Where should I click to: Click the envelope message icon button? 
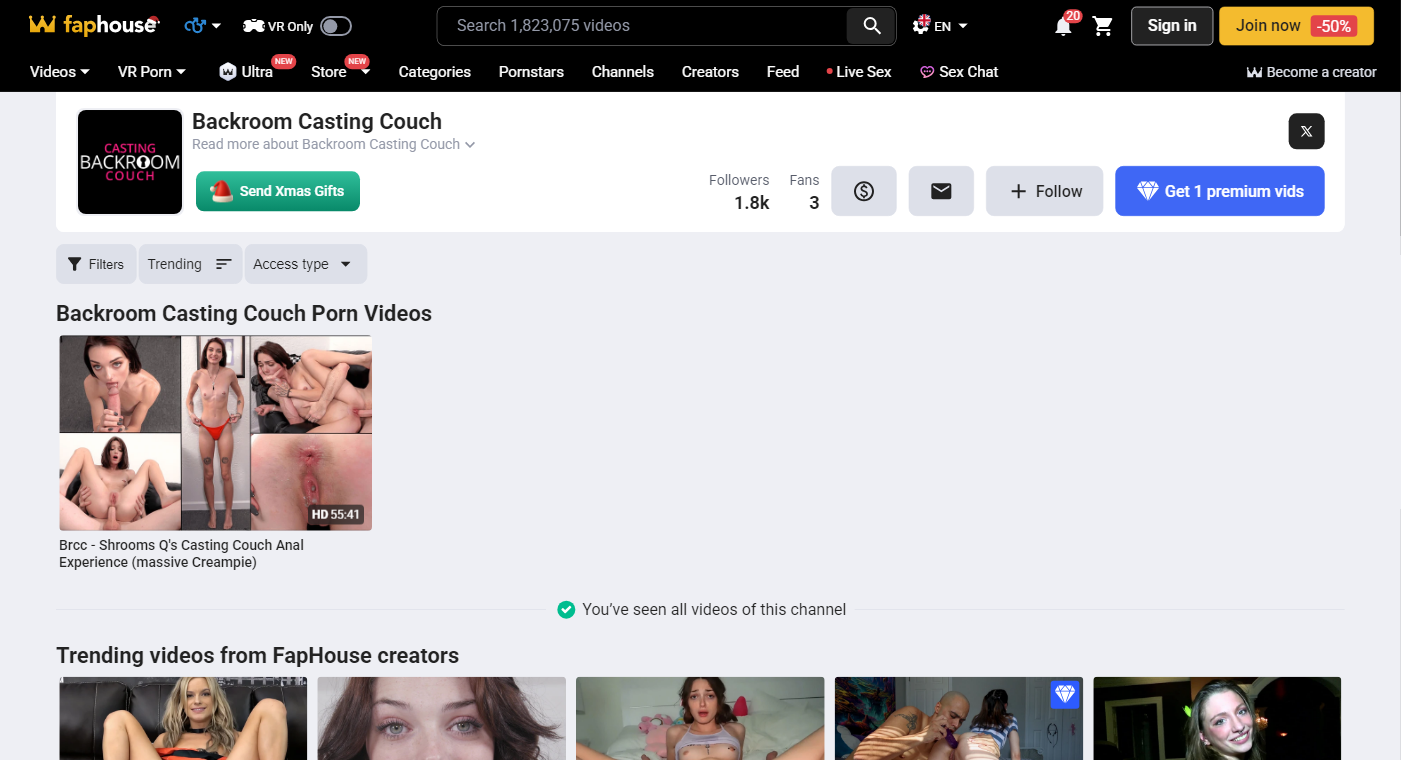click(941, 191)
